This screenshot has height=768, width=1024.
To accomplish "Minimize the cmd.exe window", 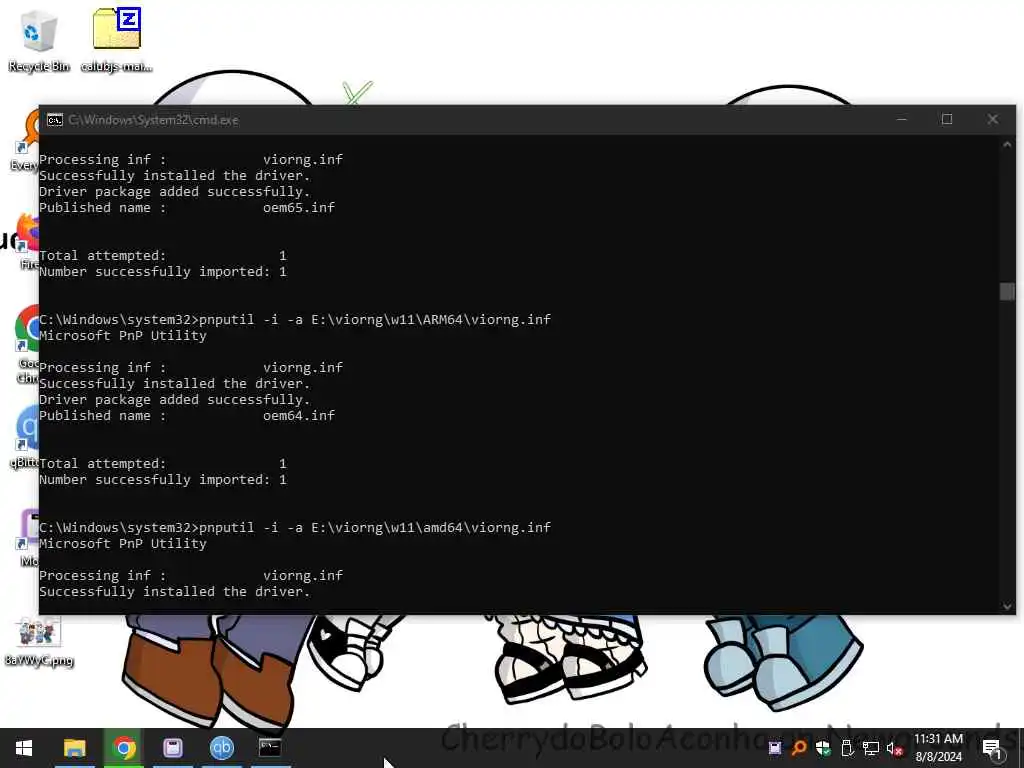I will coord(902,120).
